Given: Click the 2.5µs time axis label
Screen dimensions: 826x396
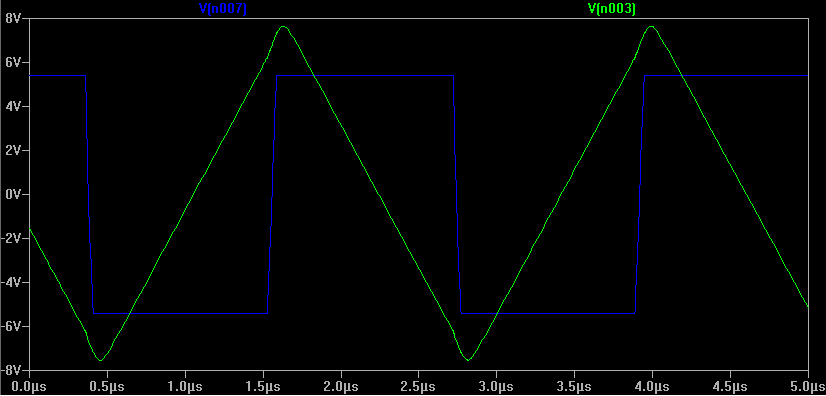Looking at the screenshot, I should (x=418, y=387).
